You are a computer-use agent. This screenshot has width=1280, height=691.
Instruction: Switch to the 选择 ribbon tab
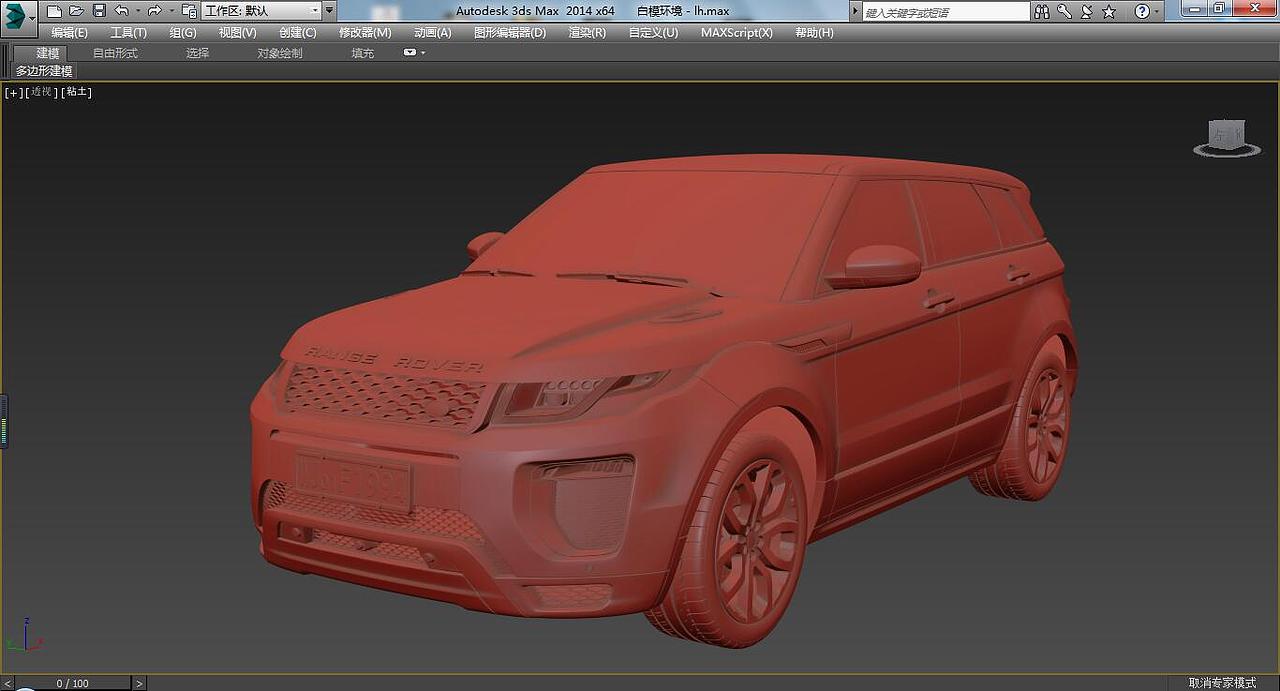(x=197, y=53)
